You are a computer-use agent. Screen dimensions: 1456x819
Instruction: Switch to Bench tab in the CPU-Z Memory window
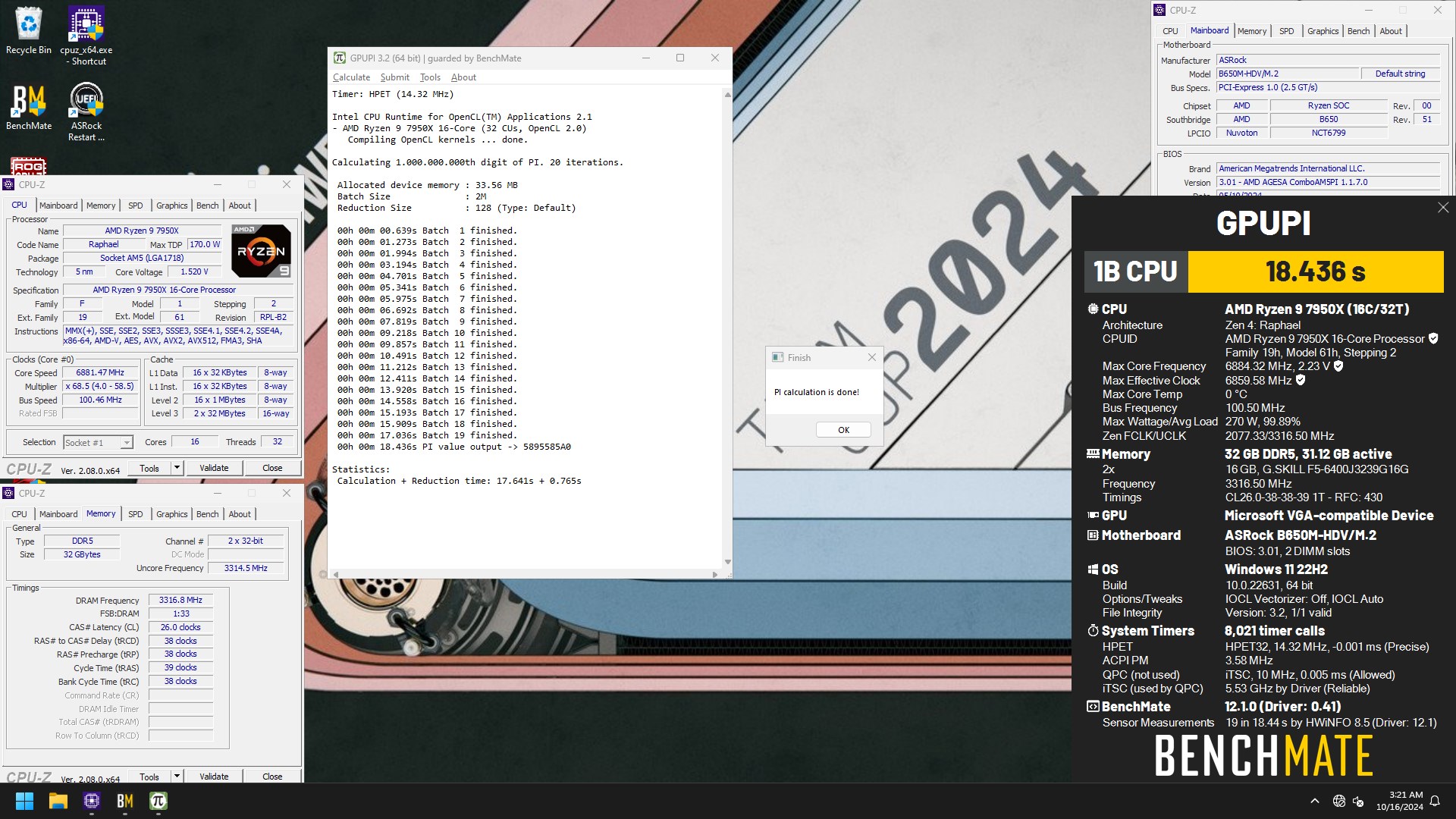coord(207,514)
